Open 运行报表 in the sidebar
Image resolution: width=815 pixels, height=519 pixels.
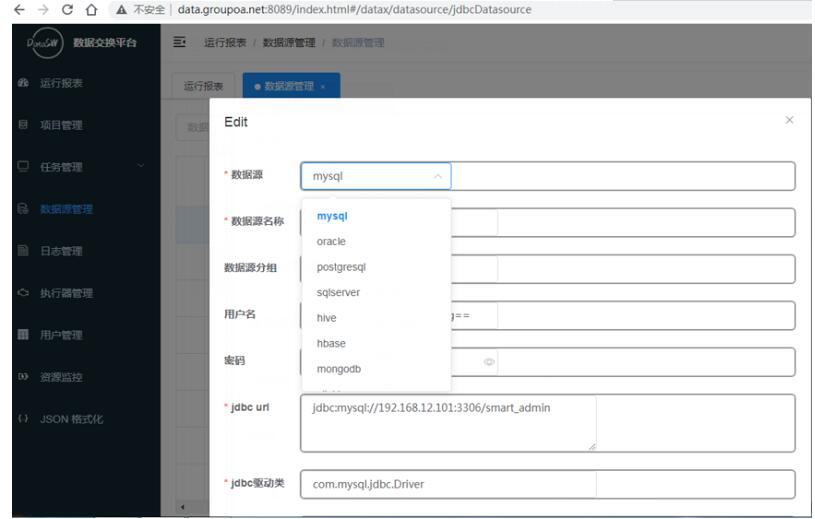[61, 83]
